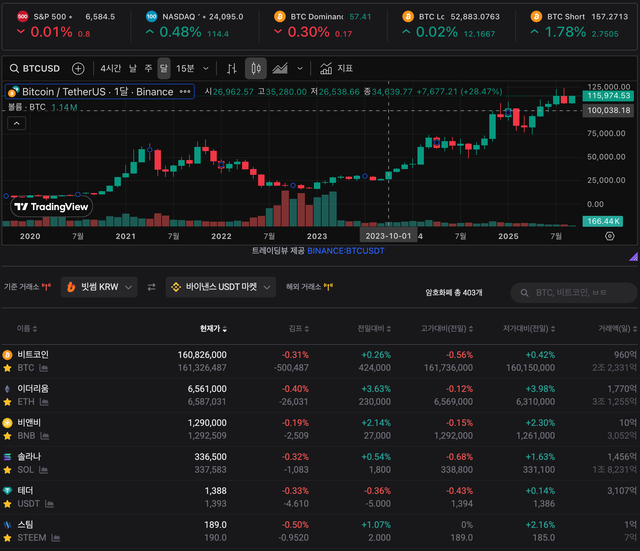Viewport: 640px width, 551px height.
Task: Click the BTC Short ticker
Action: [x=579, y=24]
